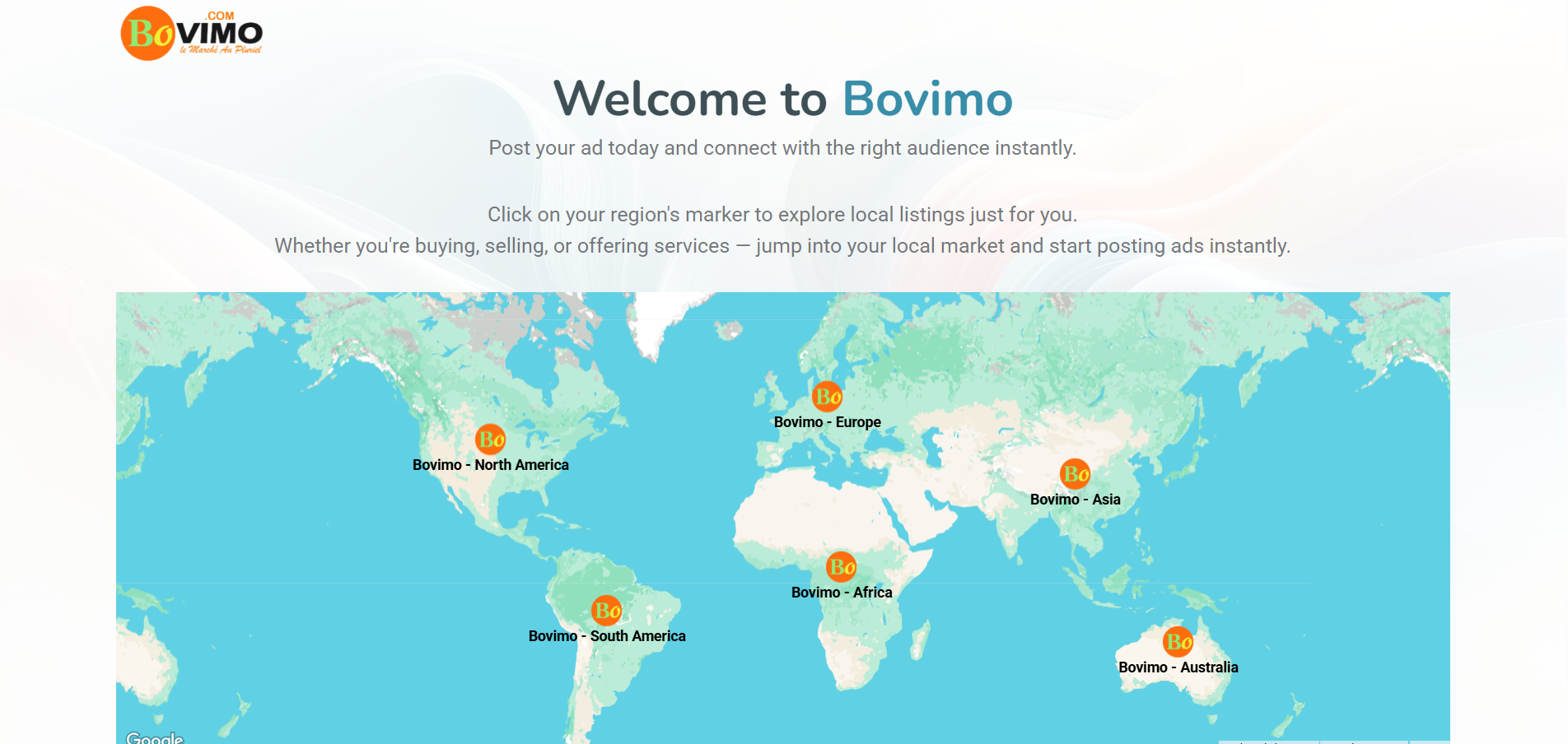Screen dimensions: 1568x744
Task: Click the Bovimo - Europe map marker
Action: click(x=826, y=397)
